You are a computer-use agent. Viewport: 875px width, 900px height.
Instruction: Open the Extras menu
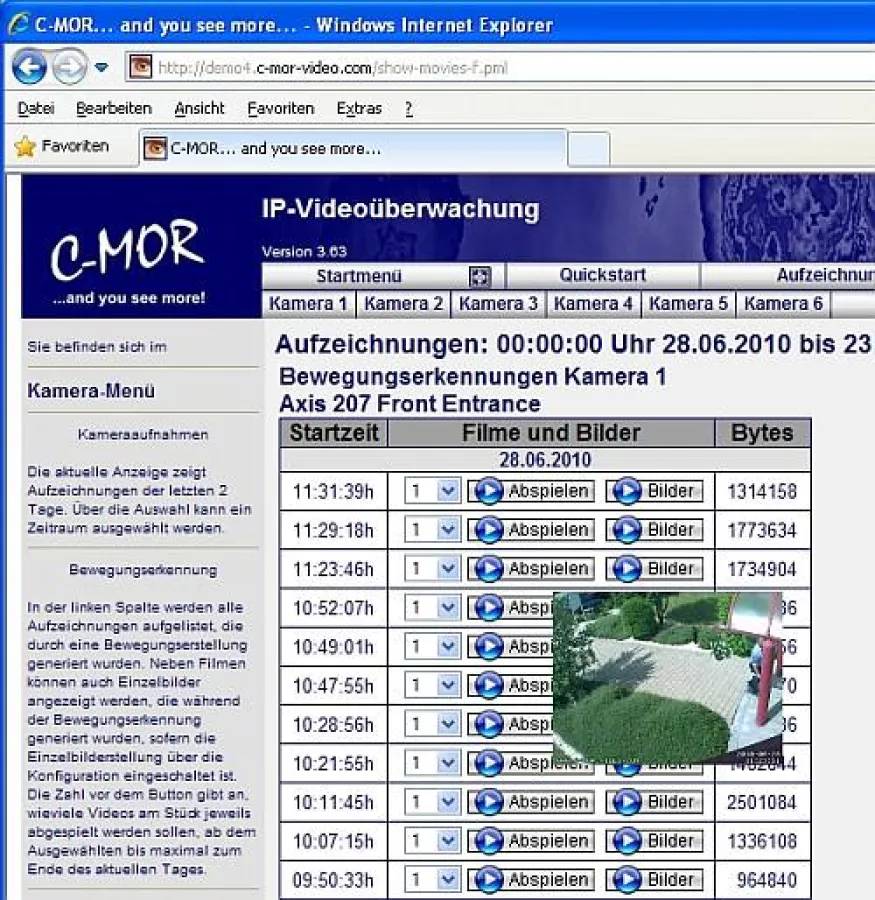coord(358,108)
